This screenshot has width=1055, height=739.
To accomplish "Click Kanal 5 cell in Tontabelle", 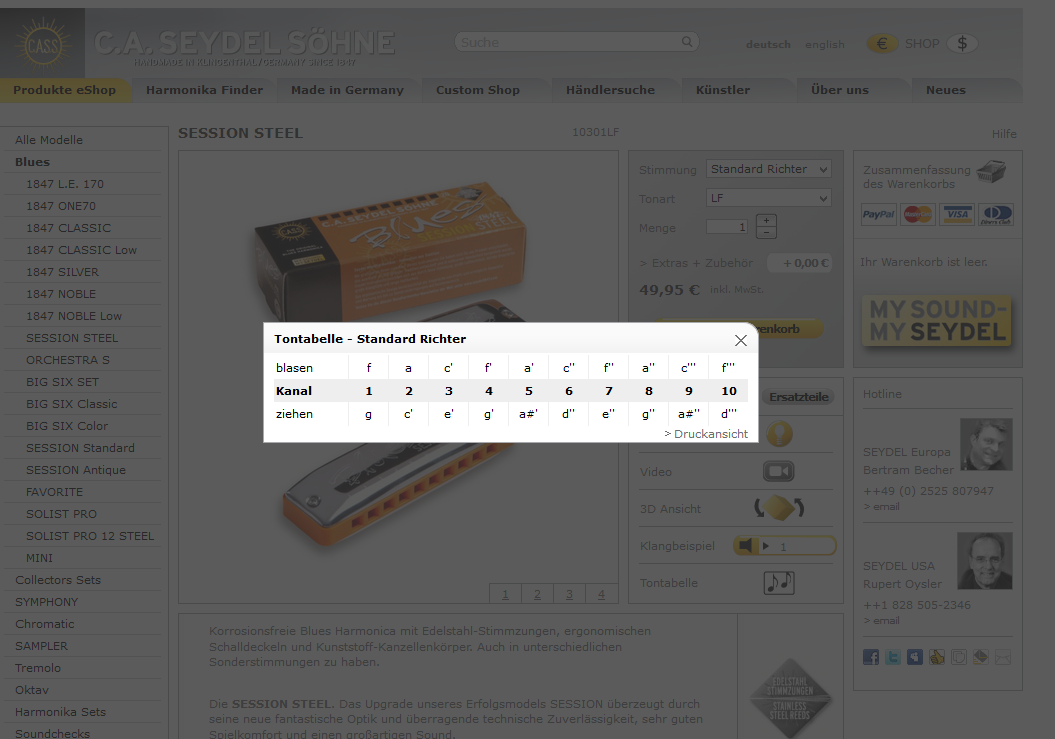I will (529, 391).
